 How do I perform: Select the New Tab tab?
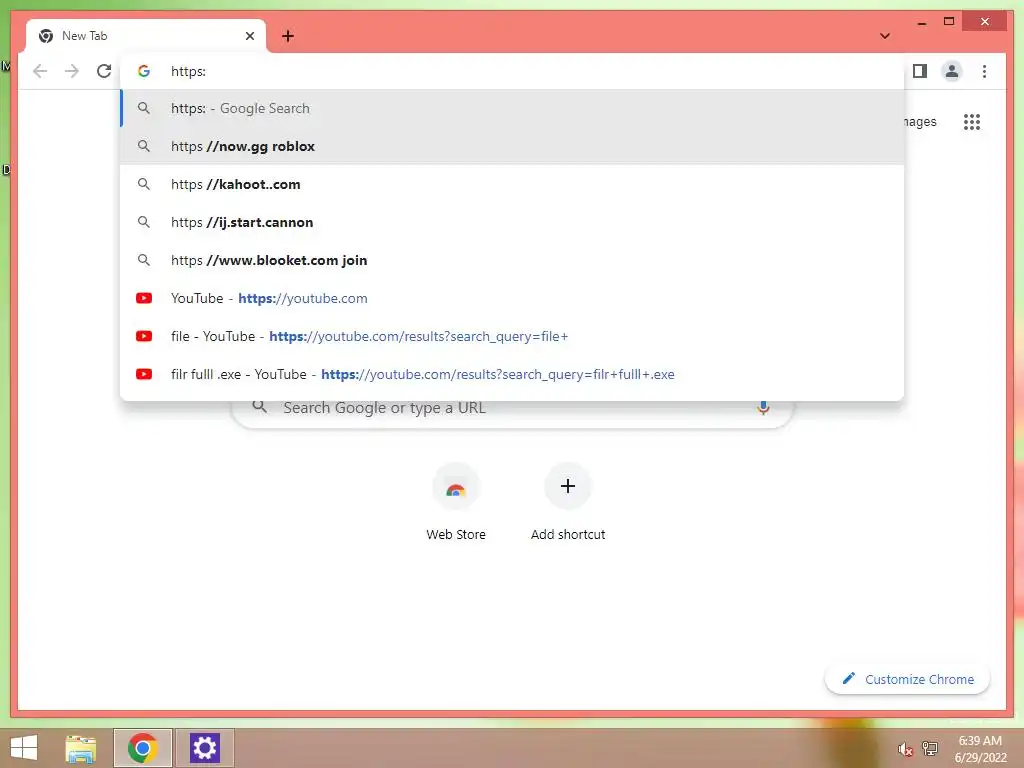click(146, 36)
